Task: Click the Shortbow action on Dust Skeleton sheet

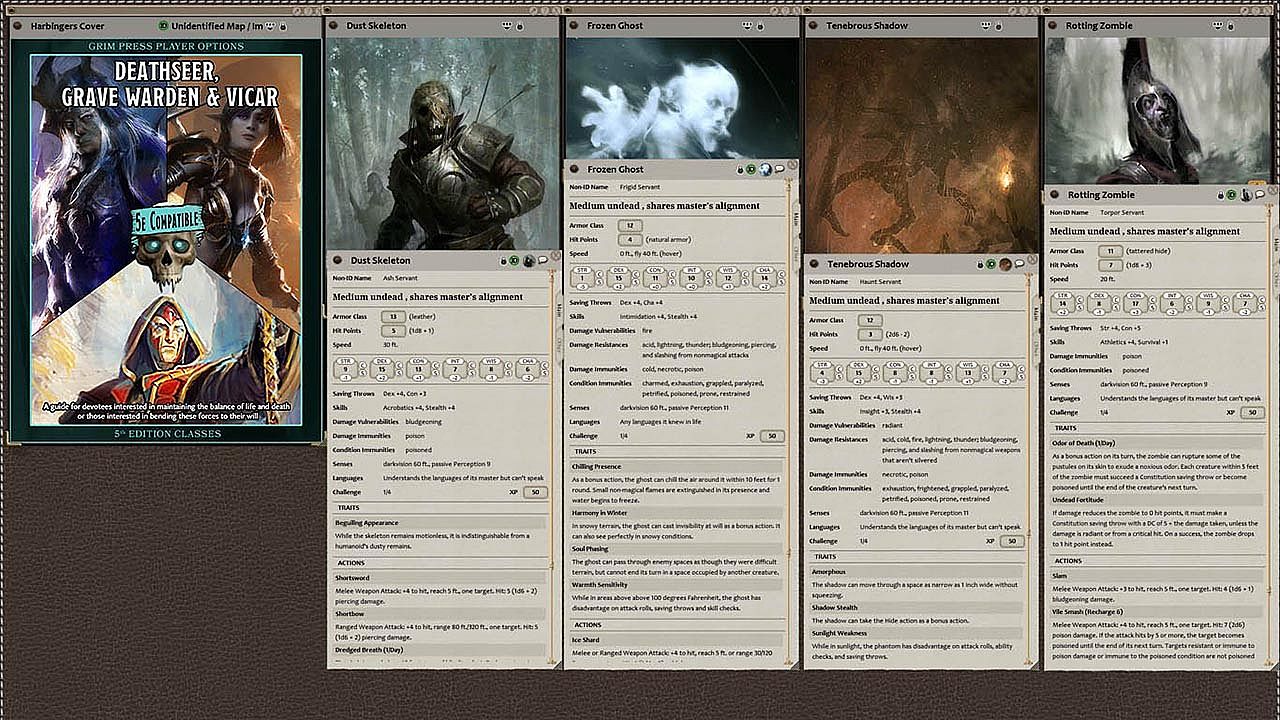Action: [351, 614]
